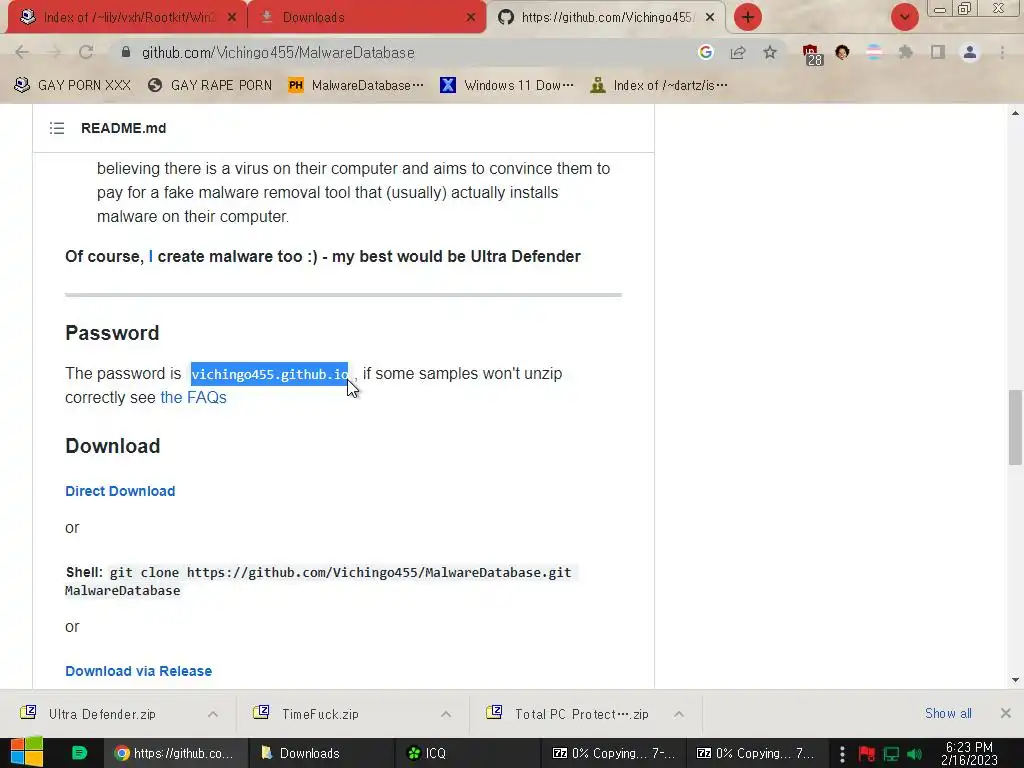Click the Google icon in the address bar
Screen dimensions: 1024x768
click(705, 52)
